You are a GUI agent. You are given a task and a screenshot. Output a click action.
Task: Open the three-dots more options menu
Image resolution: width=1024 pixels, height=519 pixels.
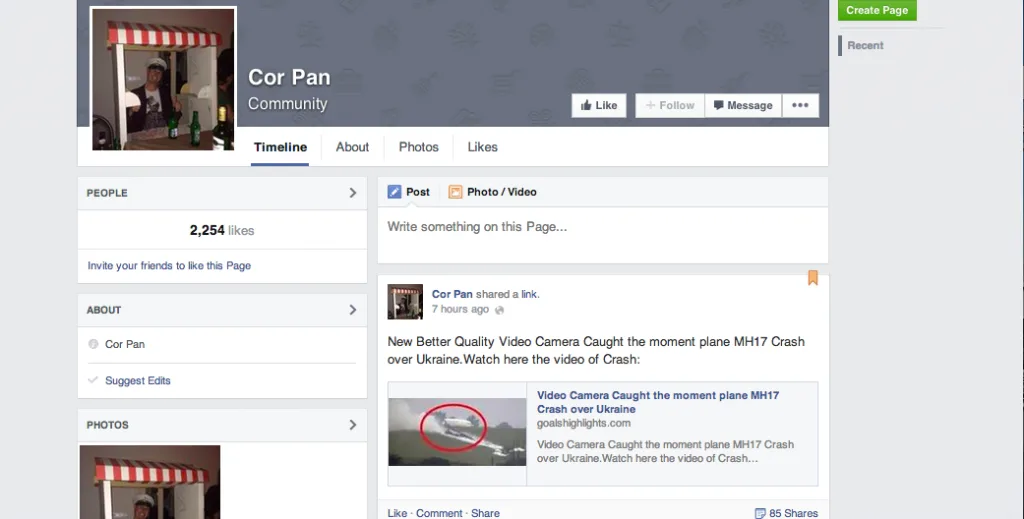tap(800, 105)
